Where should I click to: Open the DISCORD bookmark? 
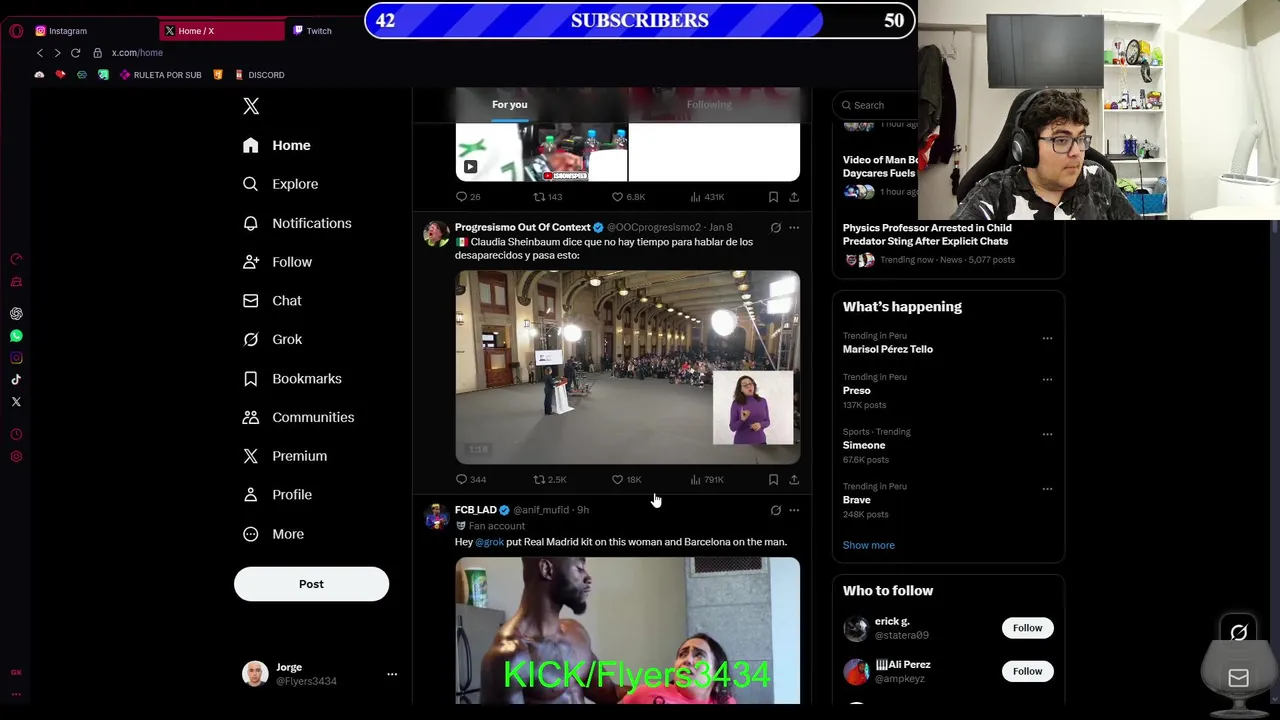(260, 75)
